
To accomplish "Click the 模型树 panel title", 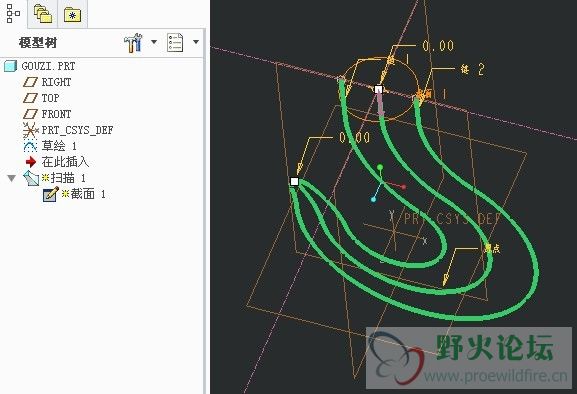I will tap(38, 43).
